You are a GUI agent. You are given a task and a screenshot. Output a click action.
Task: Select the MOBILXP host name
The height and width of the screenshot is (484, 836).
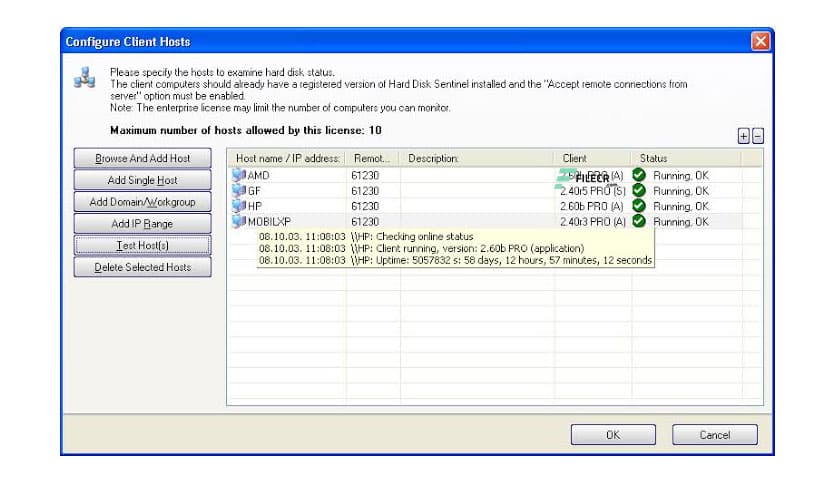coord(269,222)
